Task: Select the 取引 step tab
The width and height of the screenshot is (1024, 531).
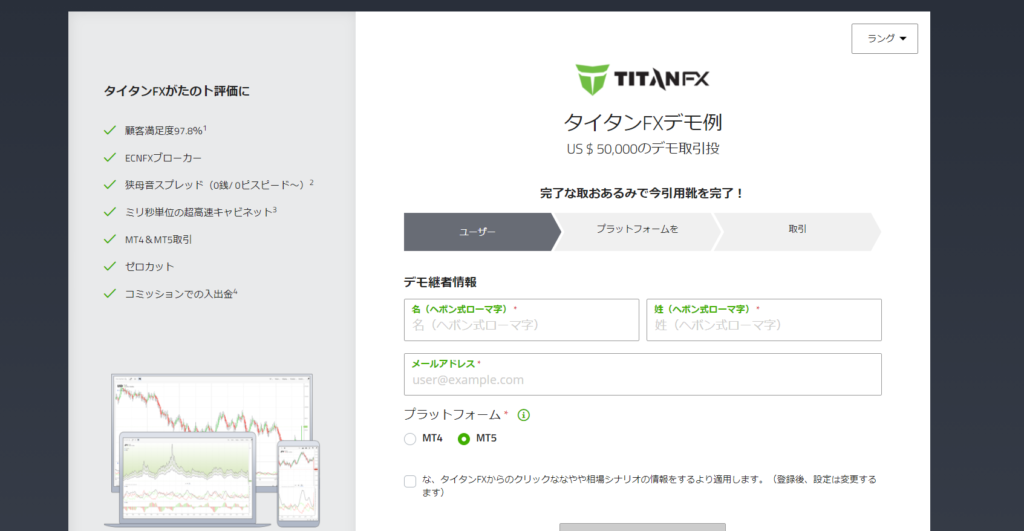Action: click(x=797, y=232)
